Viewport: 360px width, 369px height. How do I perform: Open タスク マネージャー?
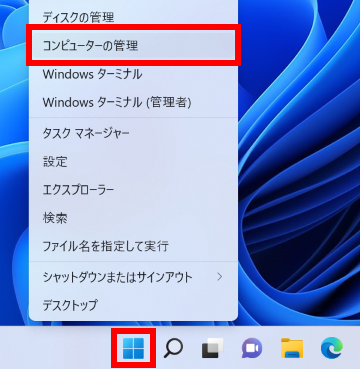coord(133,133)
